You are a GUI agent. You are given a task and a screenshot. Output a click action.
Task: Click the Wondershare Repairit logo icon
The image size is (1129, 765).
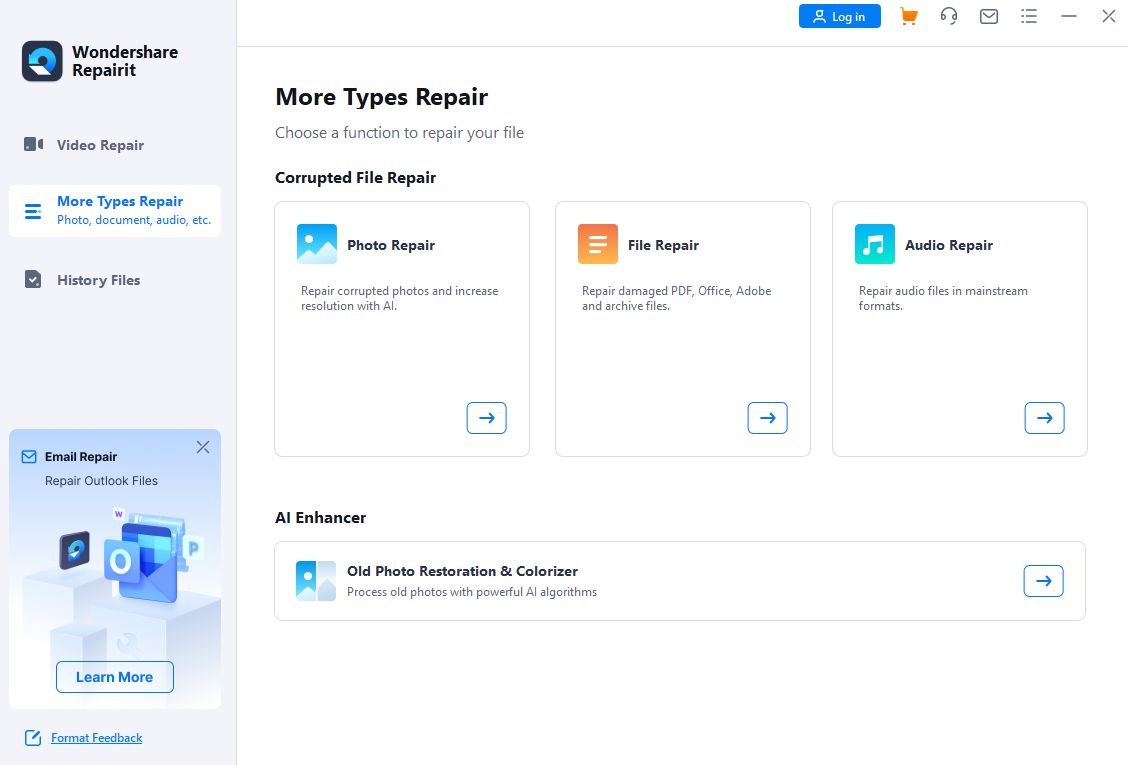click(x=42, y=61)
